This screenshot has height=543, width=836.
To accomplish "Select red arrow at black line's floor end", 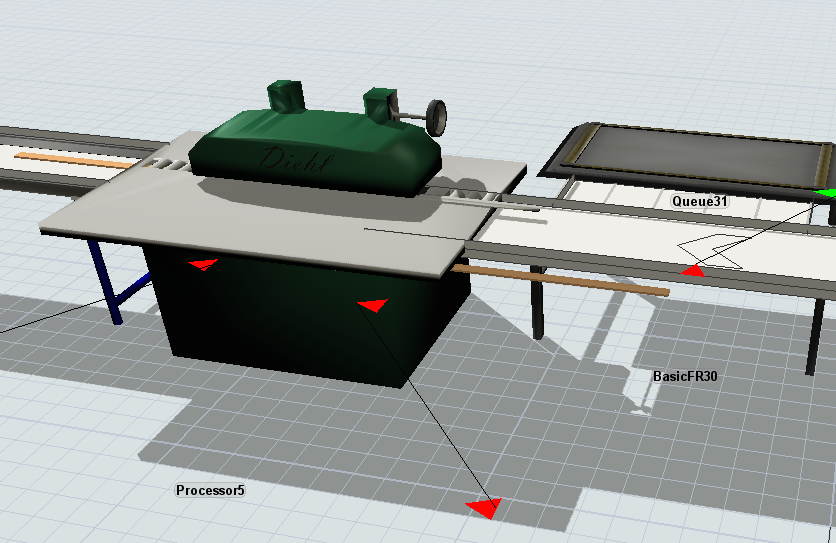I will (484, 508).
